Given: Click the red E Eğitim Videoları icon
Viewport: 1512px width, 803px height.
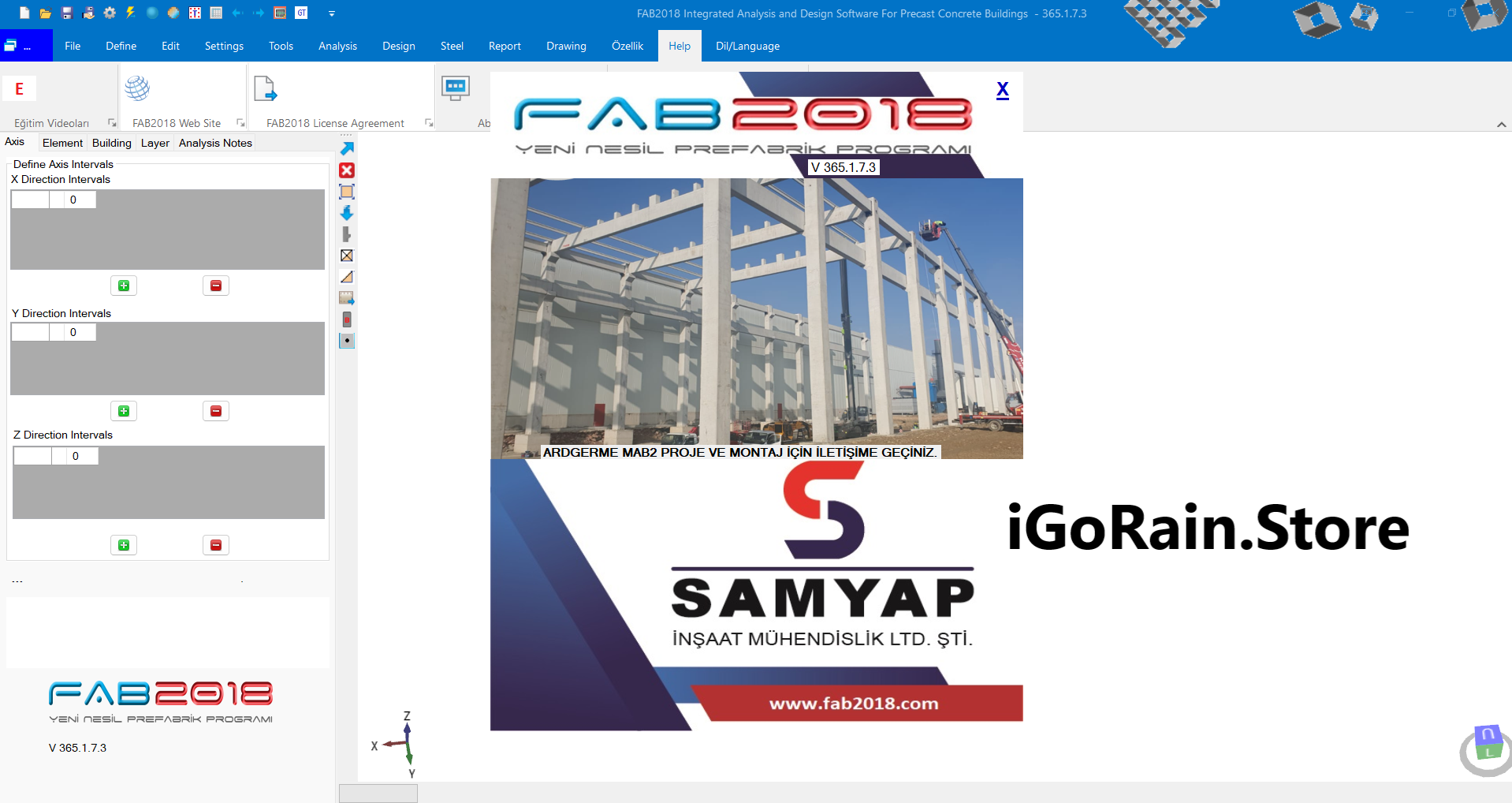Looking at the screenshot, I should point(20,88).
